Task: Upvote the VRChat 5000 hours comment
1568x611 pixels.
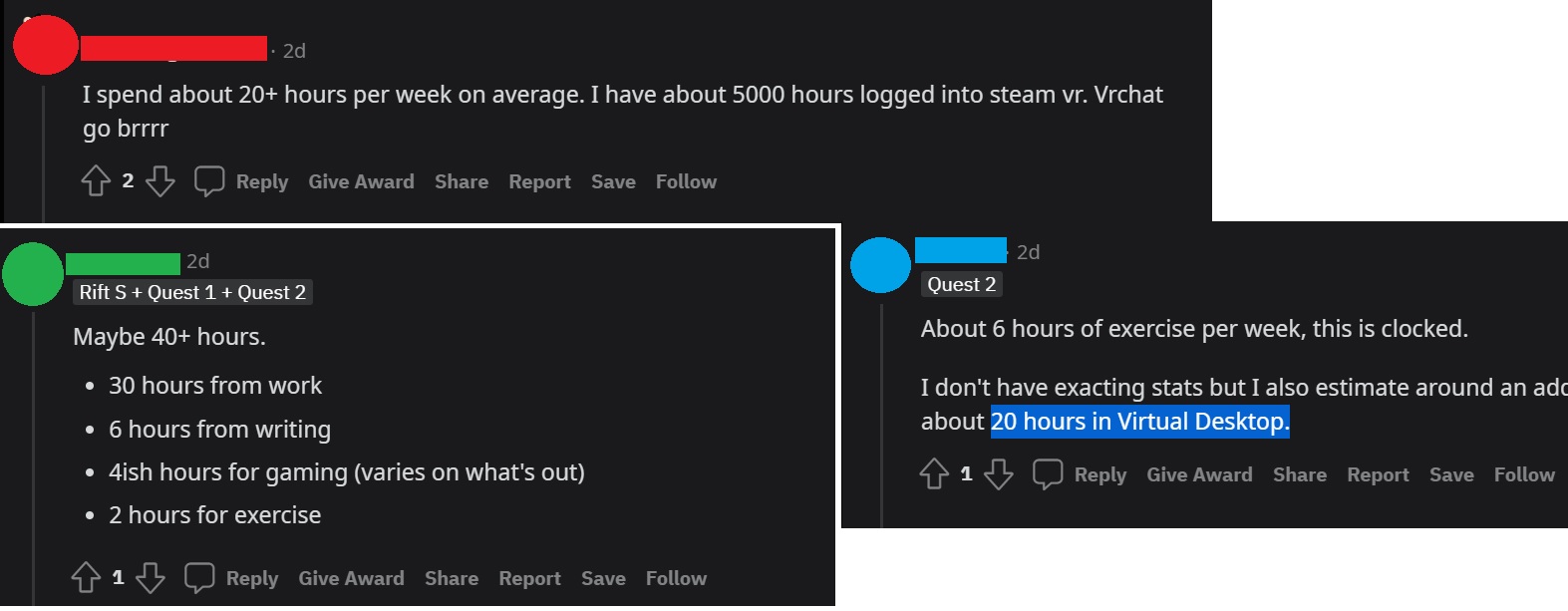Action: point(96,181)
